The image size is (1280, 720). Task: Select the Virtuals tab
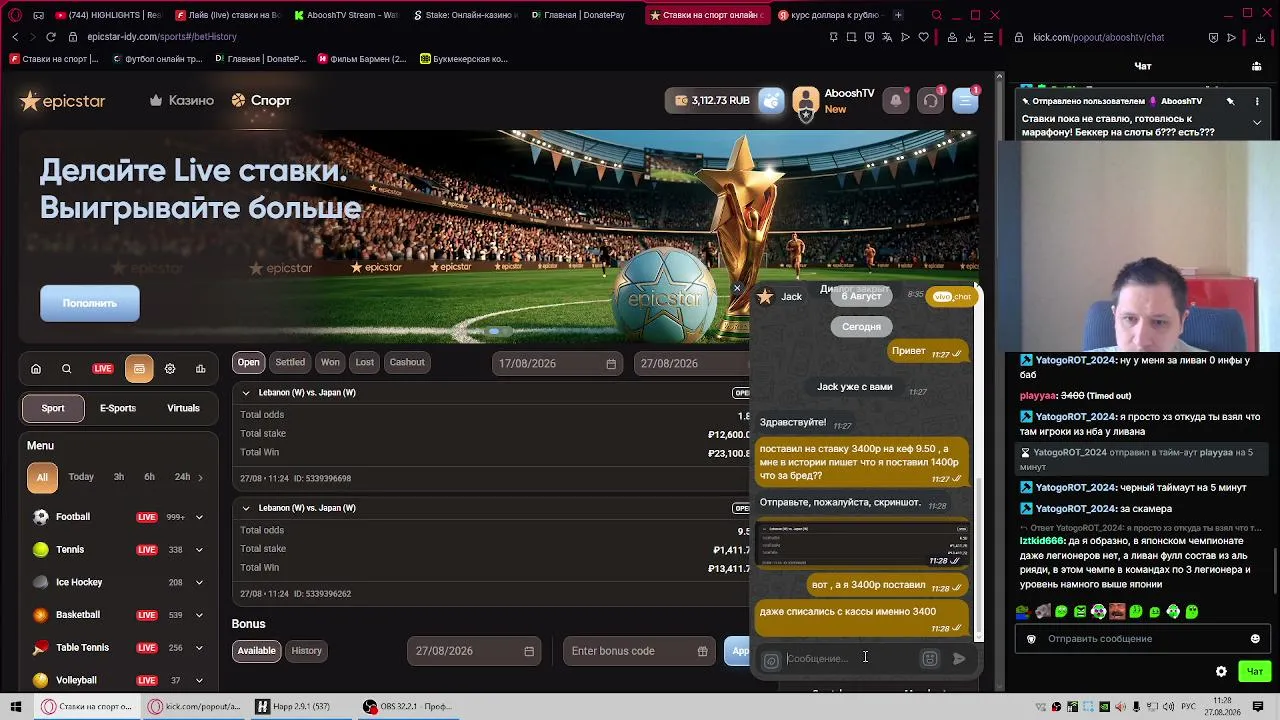pyautogui.click(x=183, y=408)
